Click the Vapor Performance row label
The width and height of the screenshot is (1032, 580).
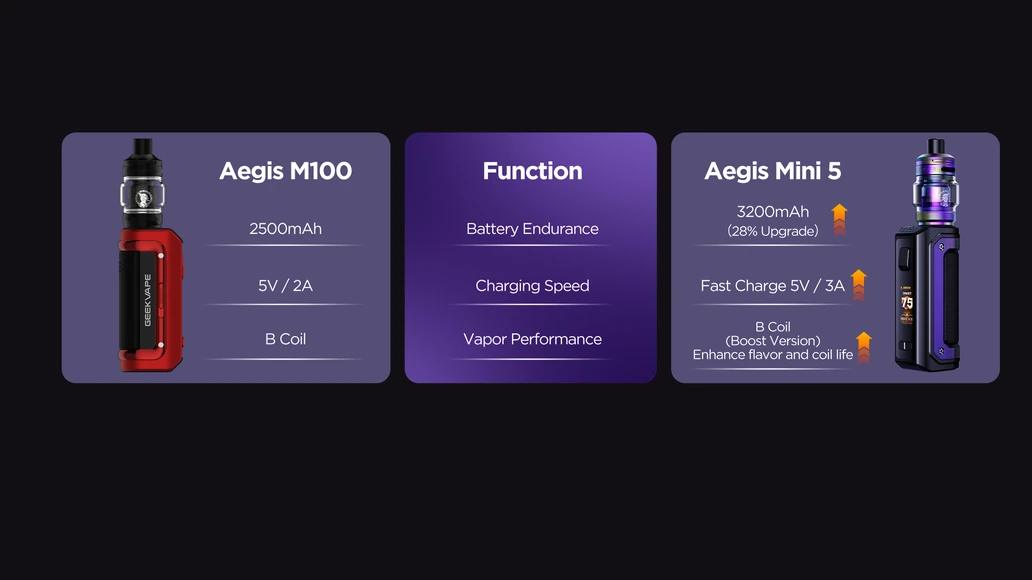pyautogui.click(x=532, y=339)
